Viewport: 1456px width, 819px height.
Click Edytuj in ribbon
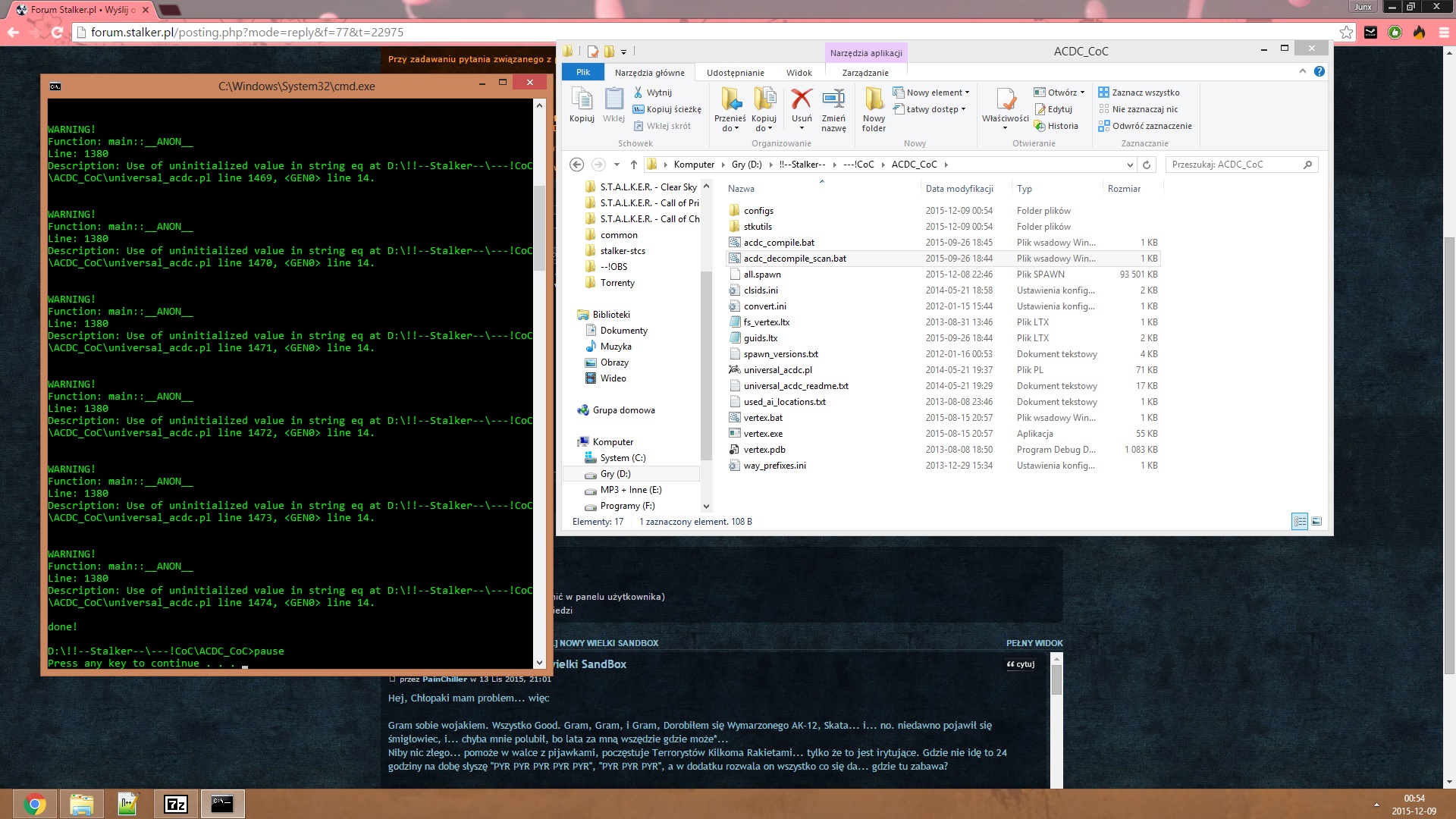[1053, 109]
